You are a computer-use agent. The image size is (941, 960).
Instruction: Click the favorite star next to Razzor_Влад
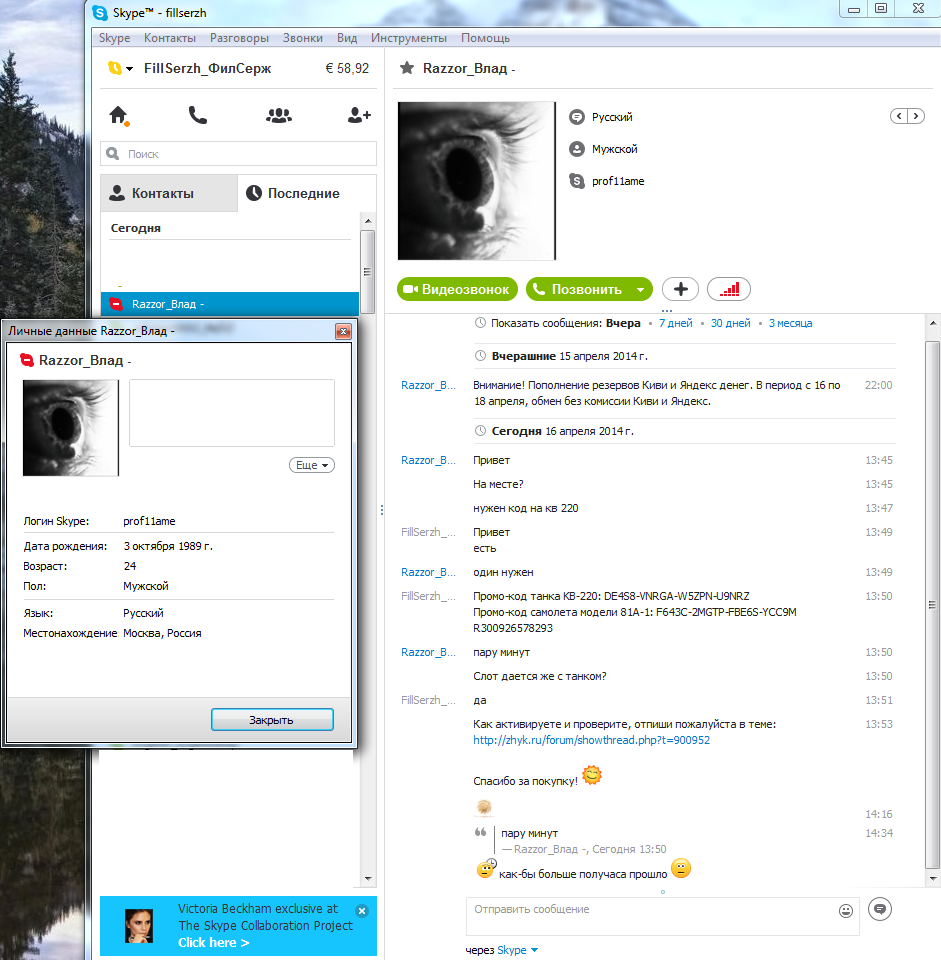click(x=407, y=68)
